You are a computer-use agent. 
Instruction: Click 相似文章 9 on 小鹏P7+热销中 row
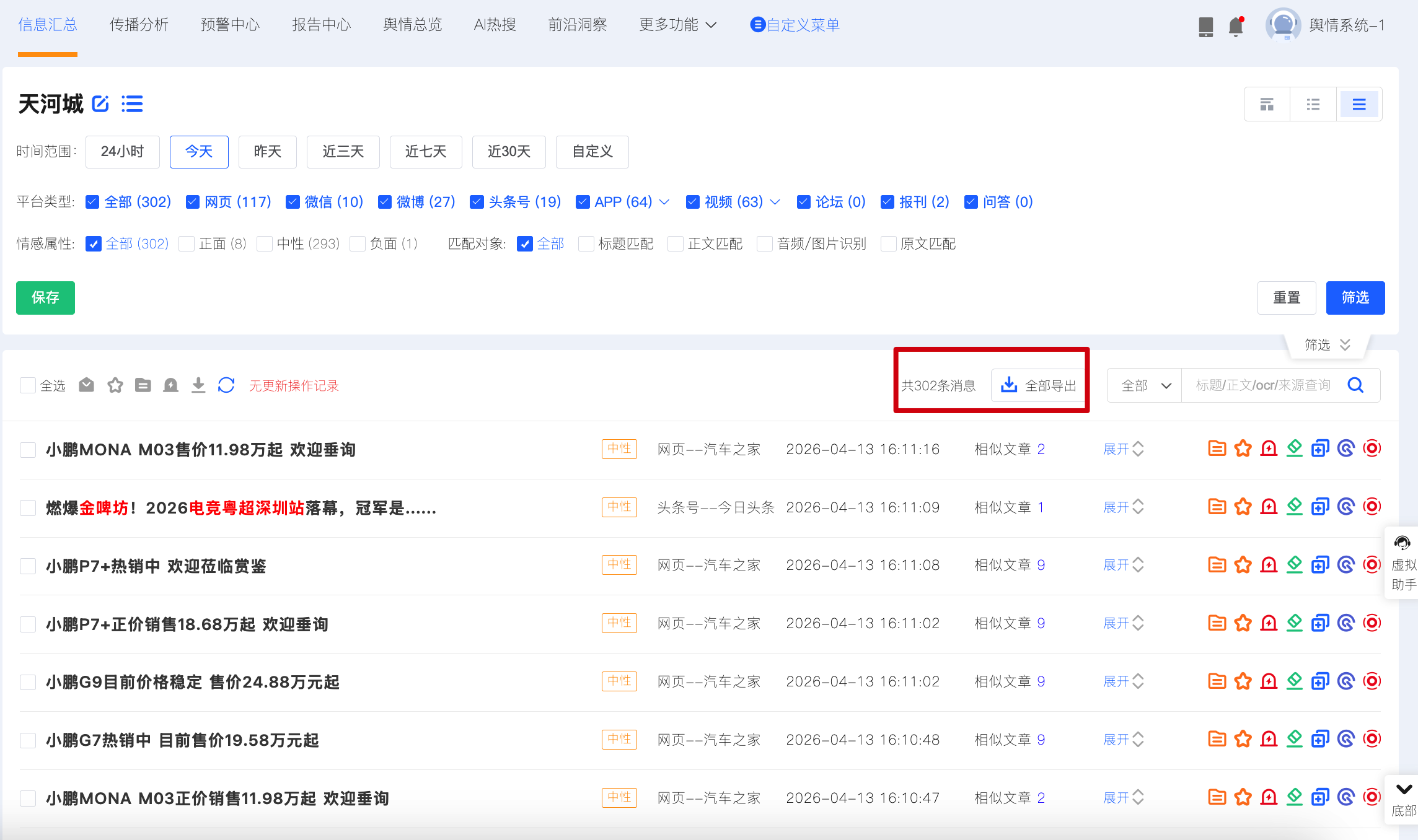(x=1010, y=565)
